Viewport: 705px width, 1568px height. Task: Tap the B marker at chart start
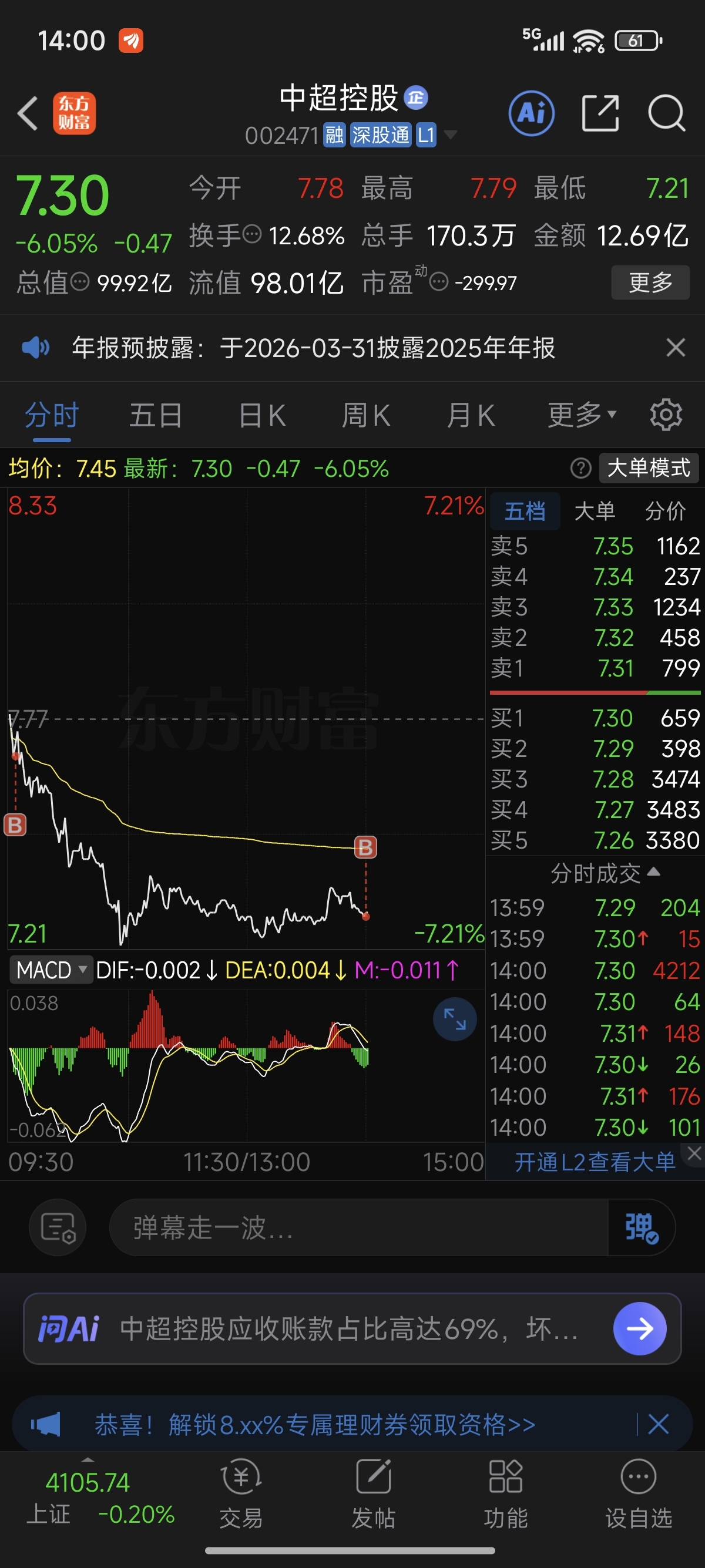point(15,825)
